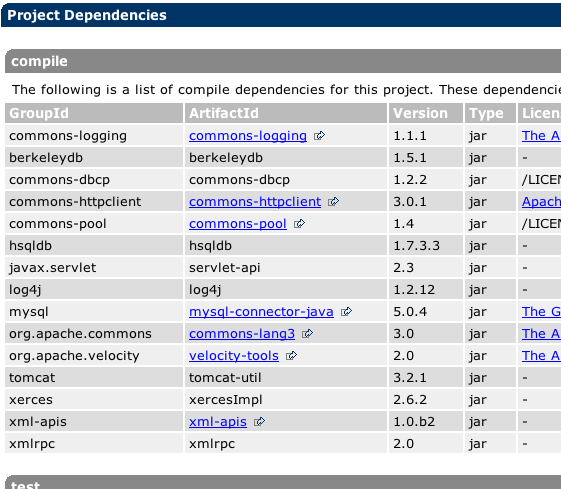This screenshot has width=561, height=489.
Task: Click version 5.0.4 cell
Action: click(426, 312)
